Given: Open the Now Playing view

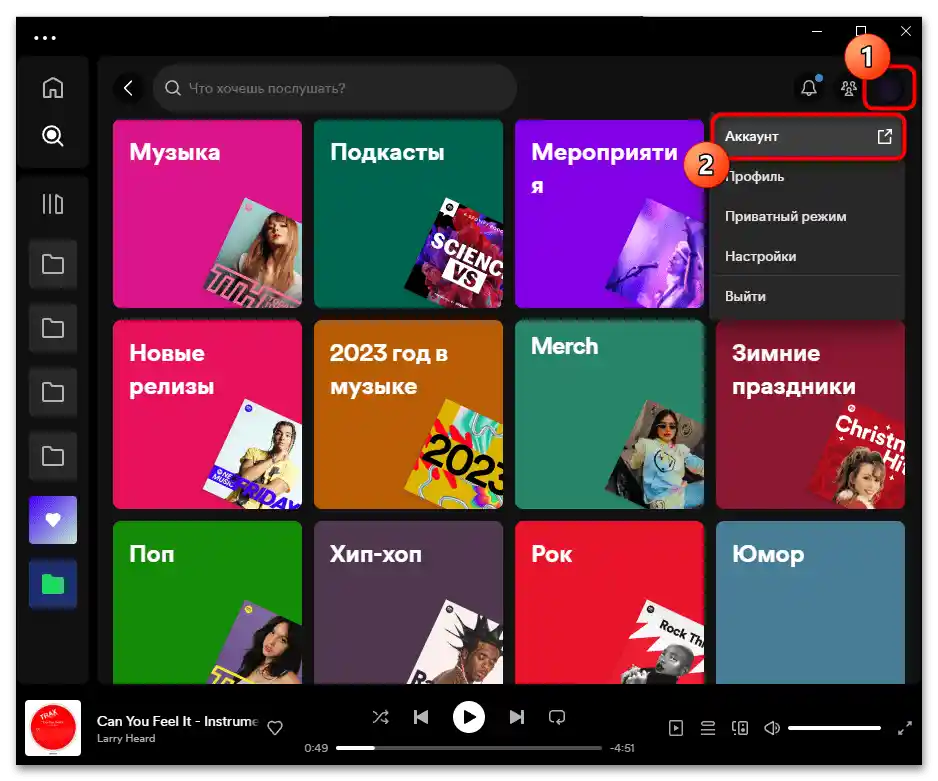Looking at the screenshot, I should pos(678,728).
